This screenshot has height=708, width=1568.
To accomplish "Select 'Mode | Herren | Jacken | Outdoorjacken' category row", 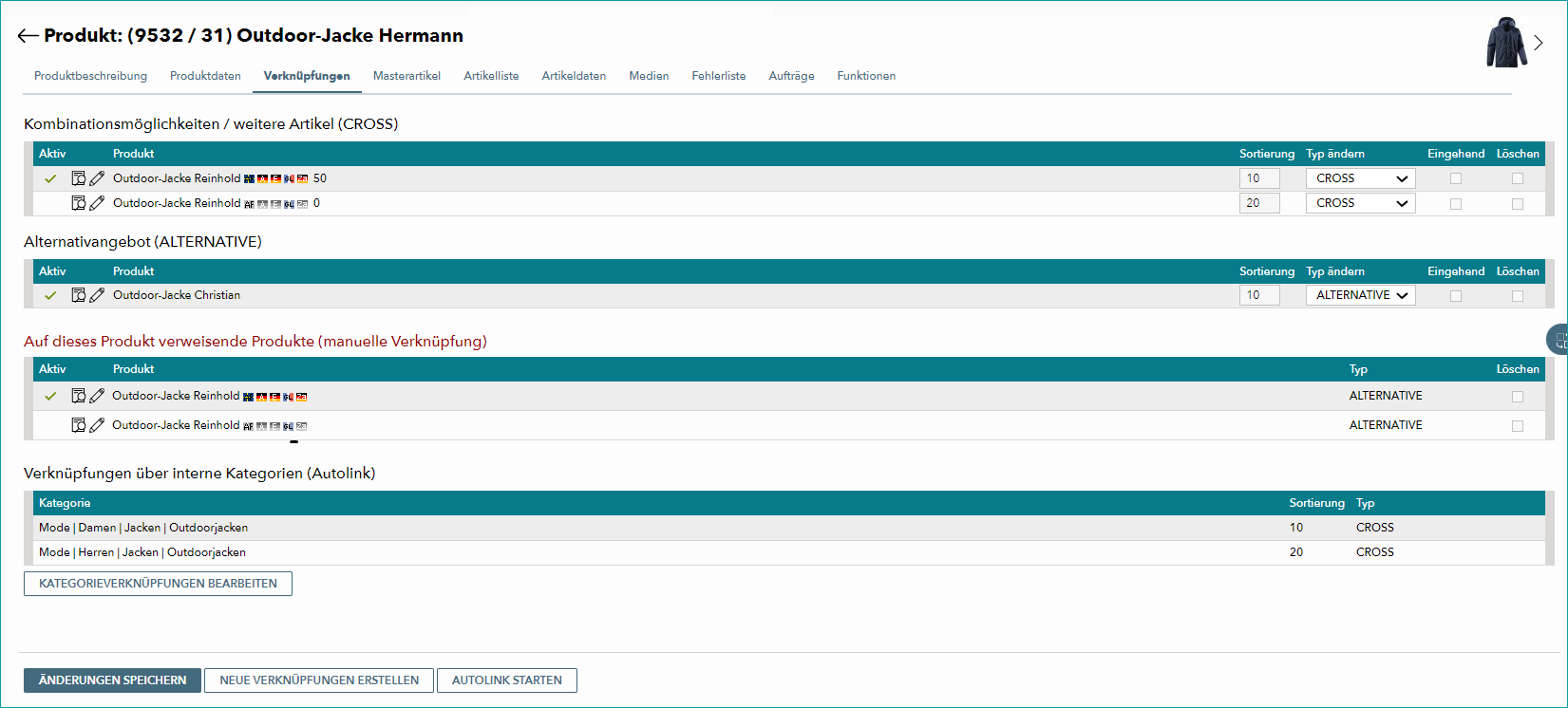I will click(788, 552).
